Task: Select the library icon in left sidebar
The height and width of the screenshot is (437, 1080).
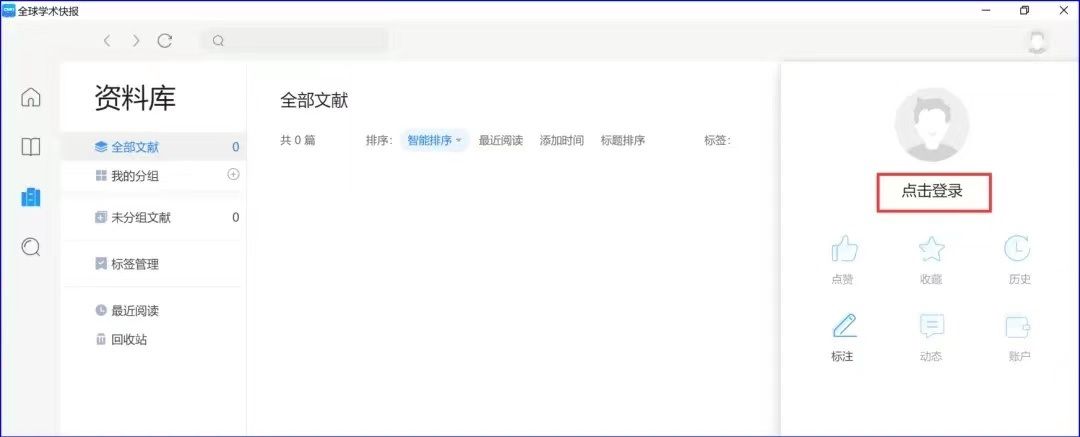Action: point(31,197)
